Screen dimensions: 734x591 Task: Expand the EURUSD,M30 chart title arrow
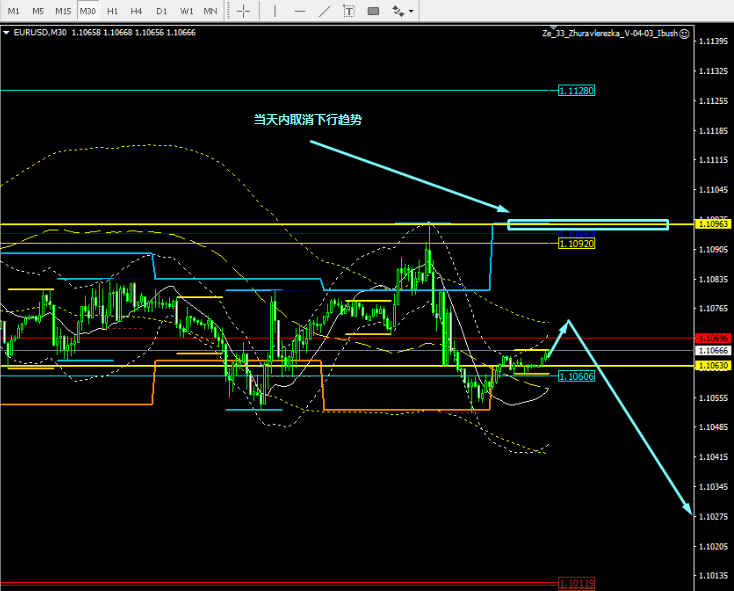[6, 33]
